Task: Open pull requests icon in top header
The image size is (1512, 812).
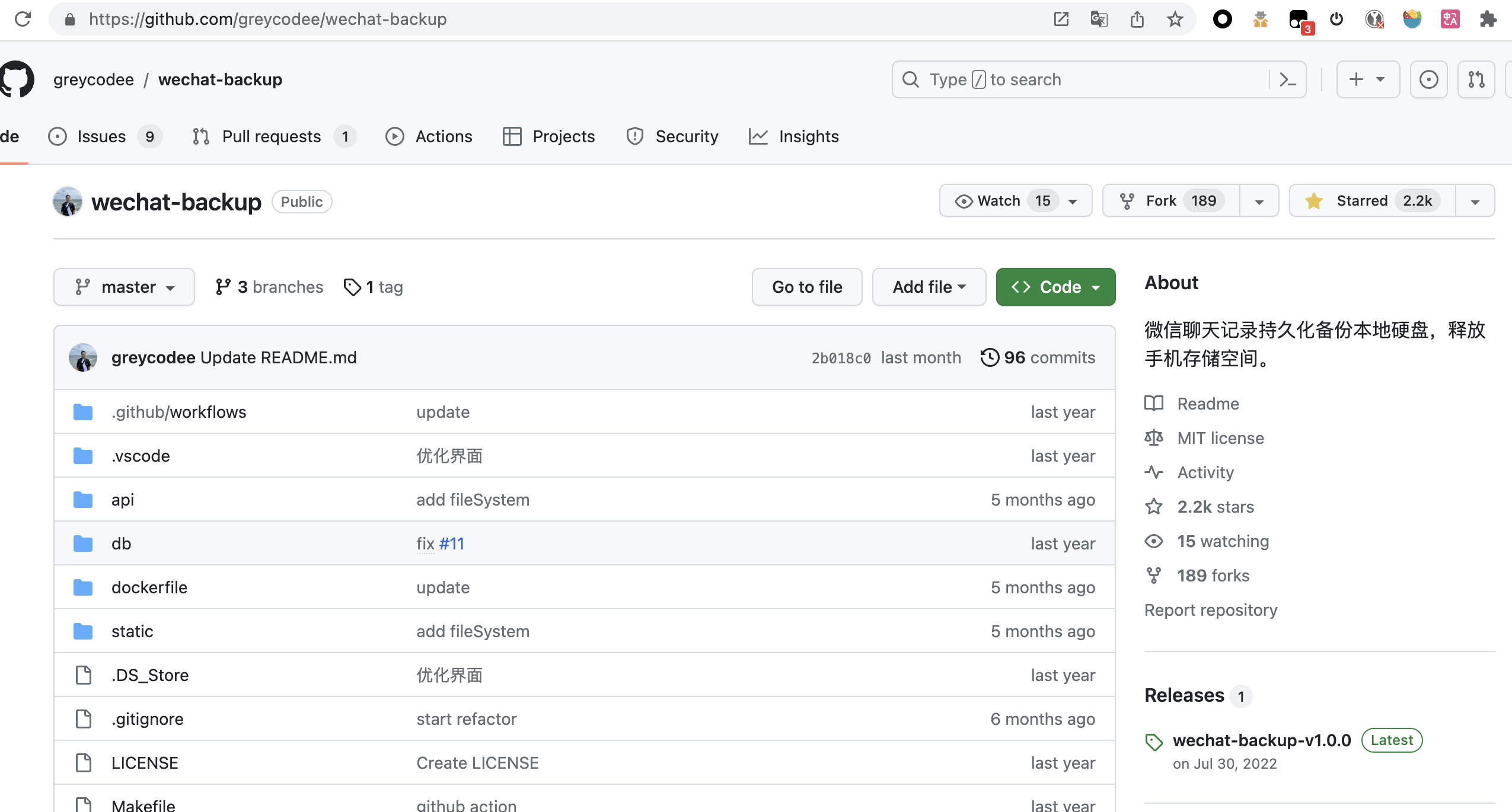Action: click(1476, 79)
